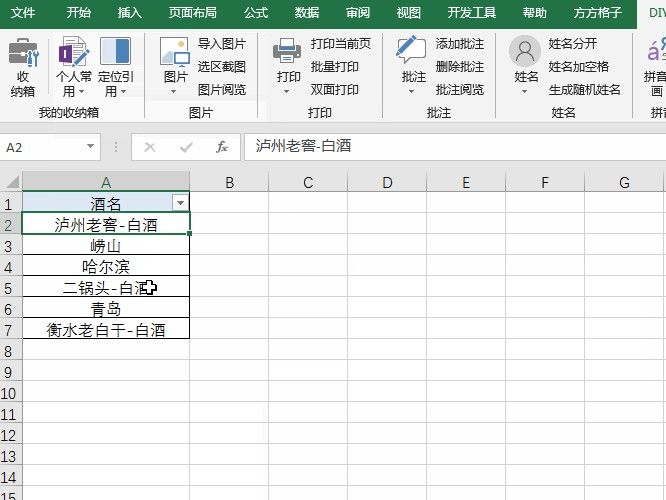Click the confirm checkmark in the formula bar
Screen dimensions: 666x500
[186, 147]
